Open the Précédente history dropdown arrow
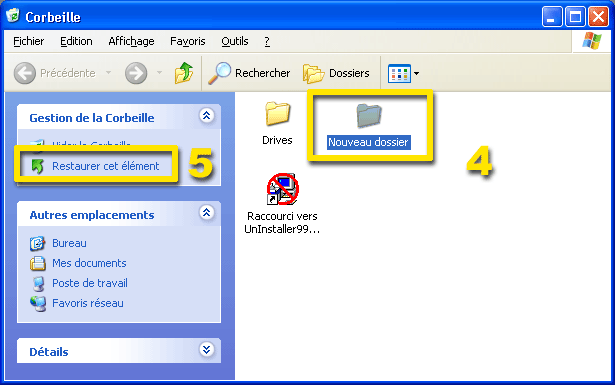615x385 pixels. click(x=108, y=73)
